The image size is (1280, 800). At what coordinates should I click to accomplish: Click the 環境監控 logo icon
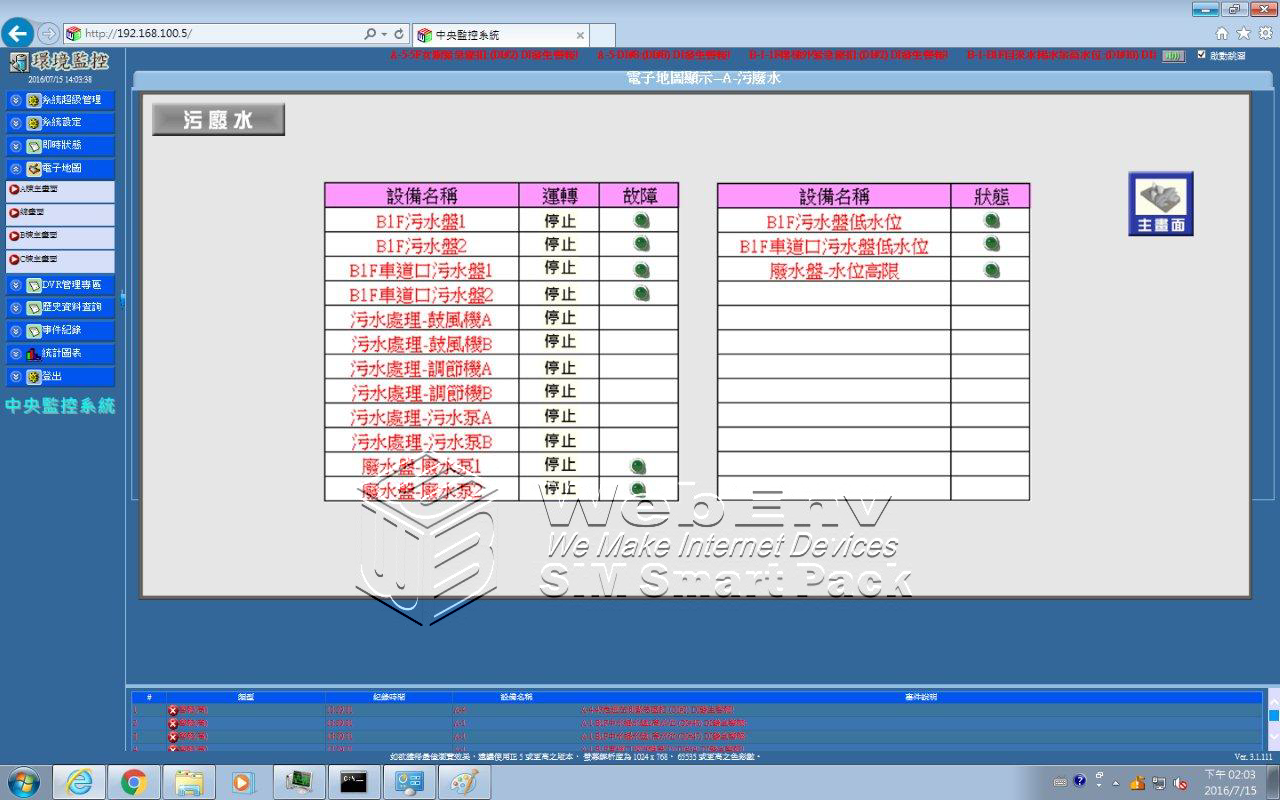[18, 63]
